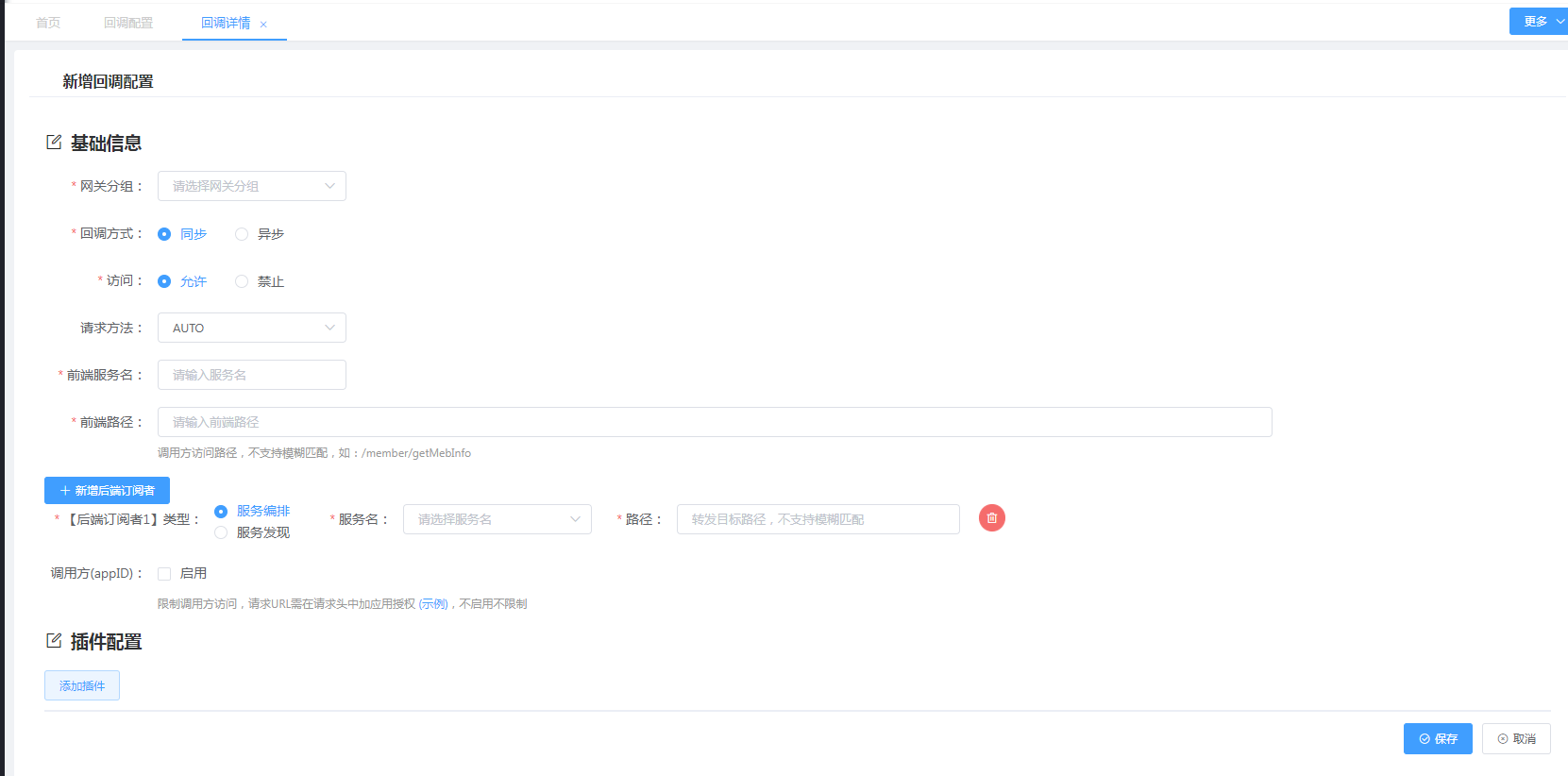
Task: Click the 添加插件 button
Action: pyautogui.click(x=82, y=685)
